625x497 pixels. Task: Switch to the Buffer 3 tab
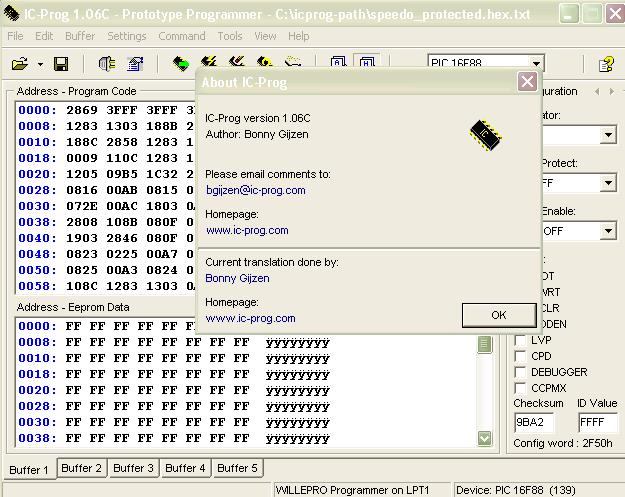point(133,468)
